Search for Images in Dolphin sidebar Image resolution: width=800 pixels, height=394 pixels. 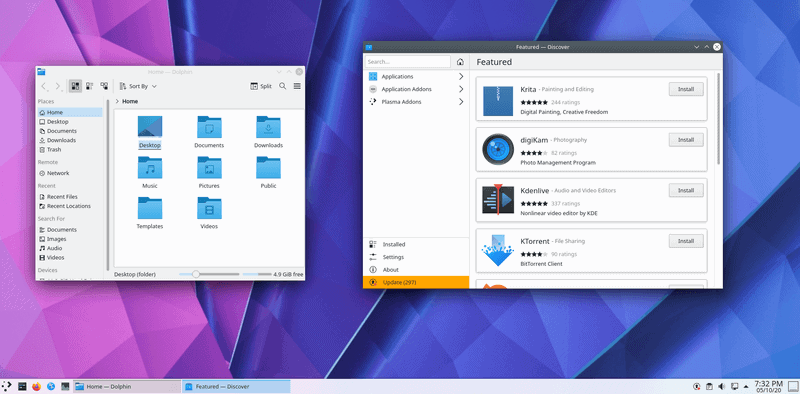tap(69, 239)
